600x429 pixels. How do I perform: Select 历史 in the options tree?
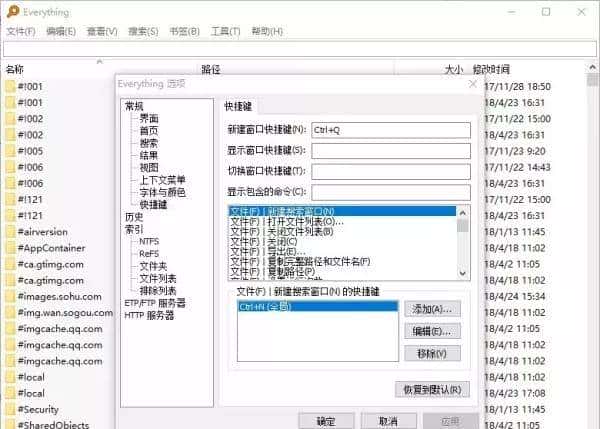[134, 217]
